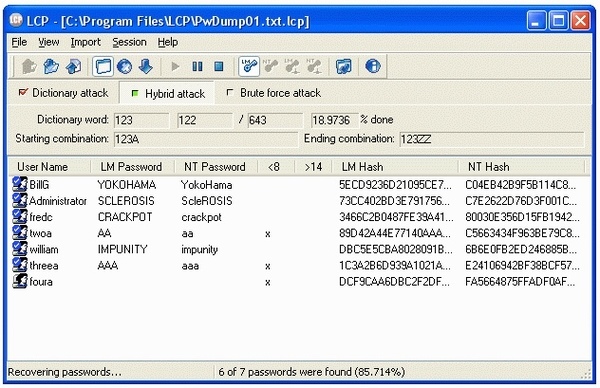This screenshot has width=600, height=388.
Task: Toggle the Hybrid attack checkbox
Action: [x=135, y=93]
